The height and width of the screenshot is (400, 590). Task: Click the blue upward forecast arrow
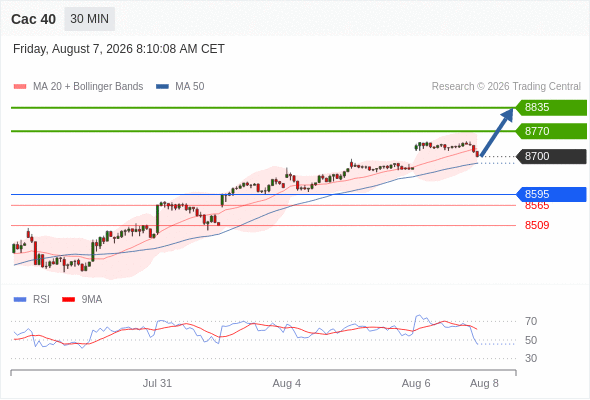tap(497, 132)
